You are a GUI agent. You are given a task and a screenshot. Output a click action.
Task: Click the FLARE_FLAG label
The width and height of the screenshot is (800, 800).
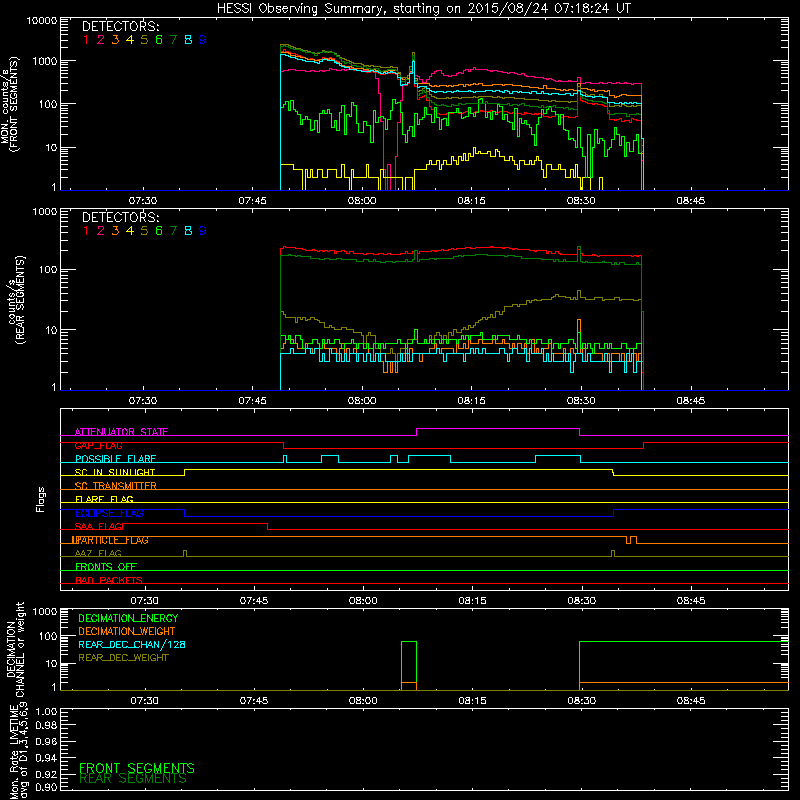[104, 499]
